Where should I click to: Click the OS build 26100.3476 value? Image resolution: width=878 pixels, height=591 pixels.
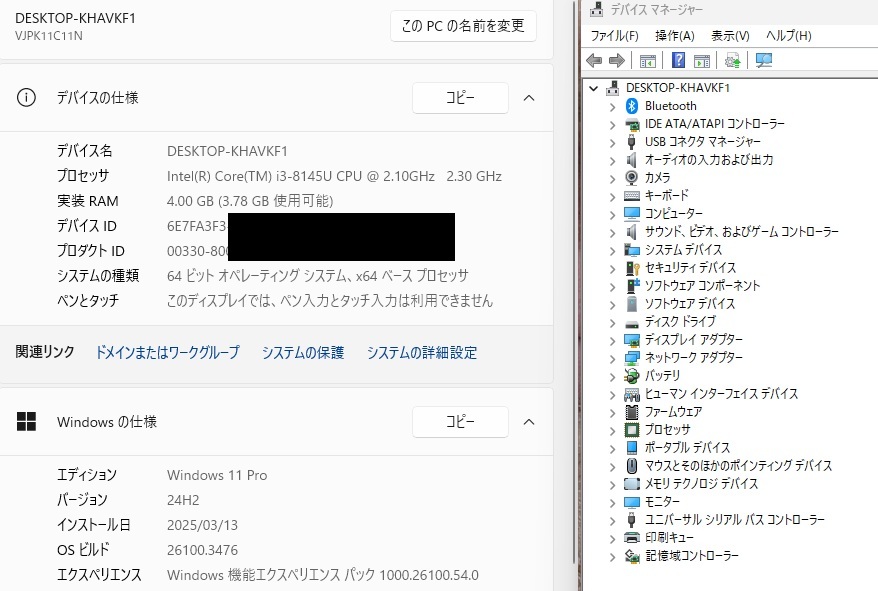pos(202,550)
